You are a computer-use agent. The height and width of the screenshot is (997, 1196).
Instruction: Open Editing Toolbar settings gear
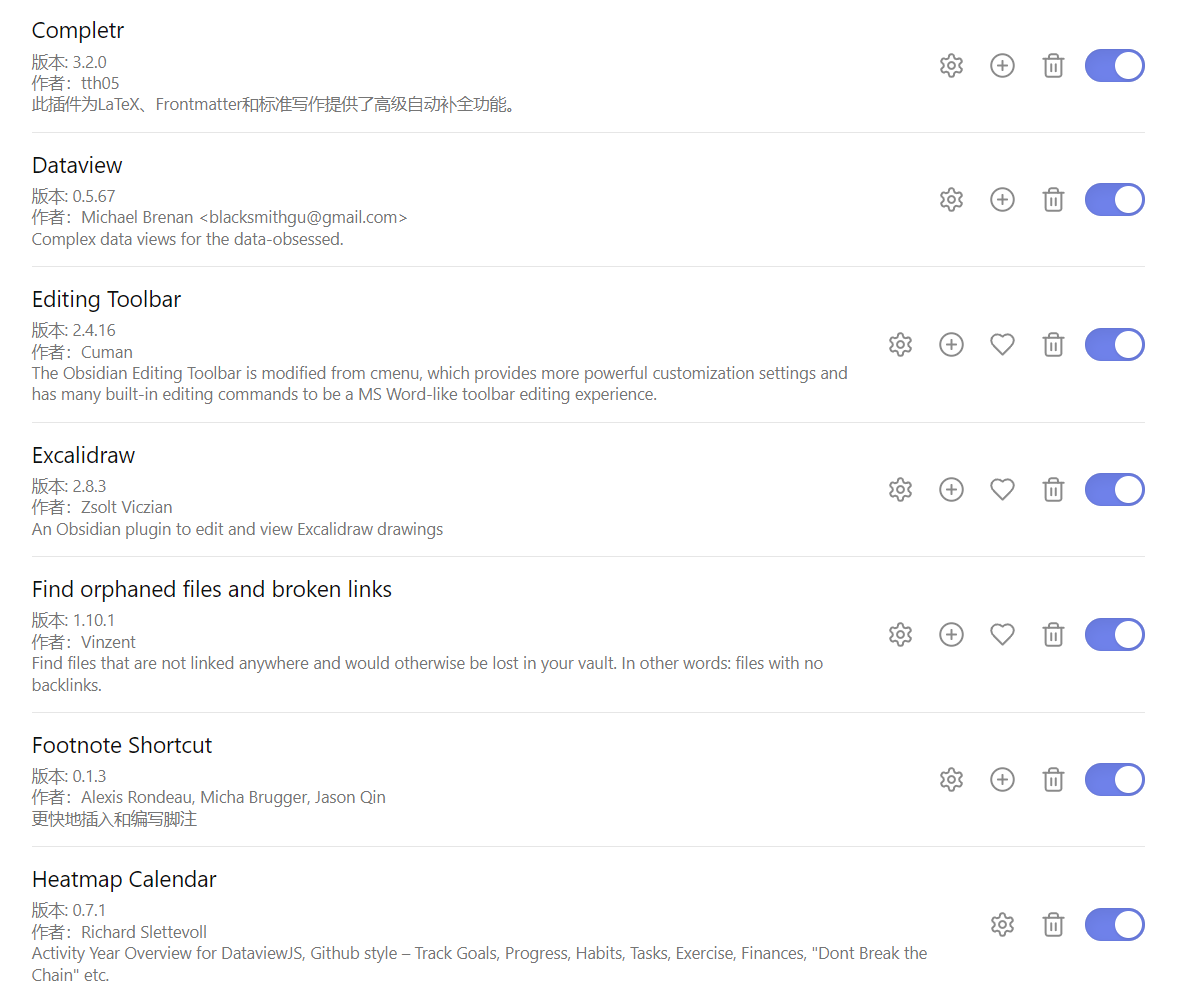tap(900, 345)
